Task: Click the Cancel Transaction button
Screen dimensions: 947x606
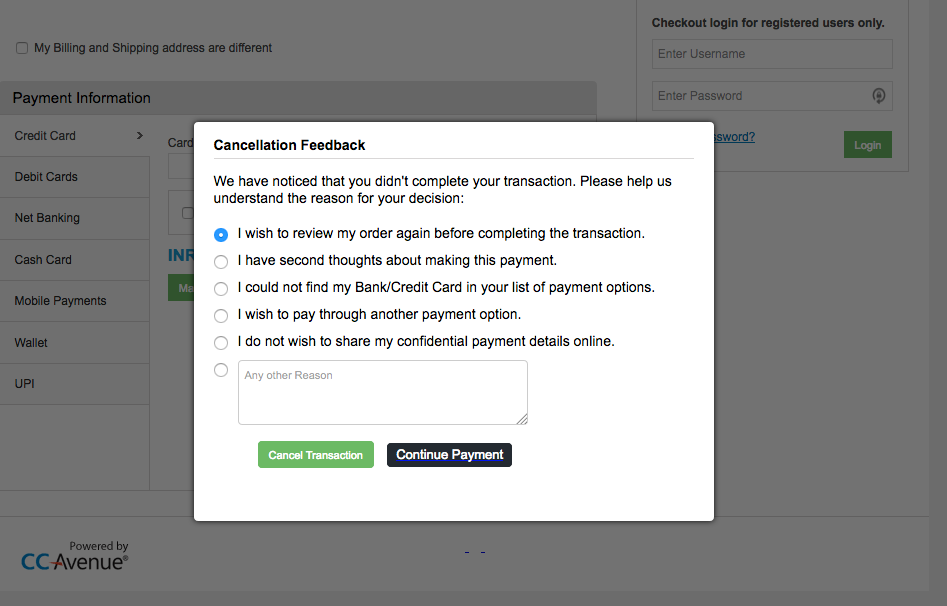Action: [316, 455]
